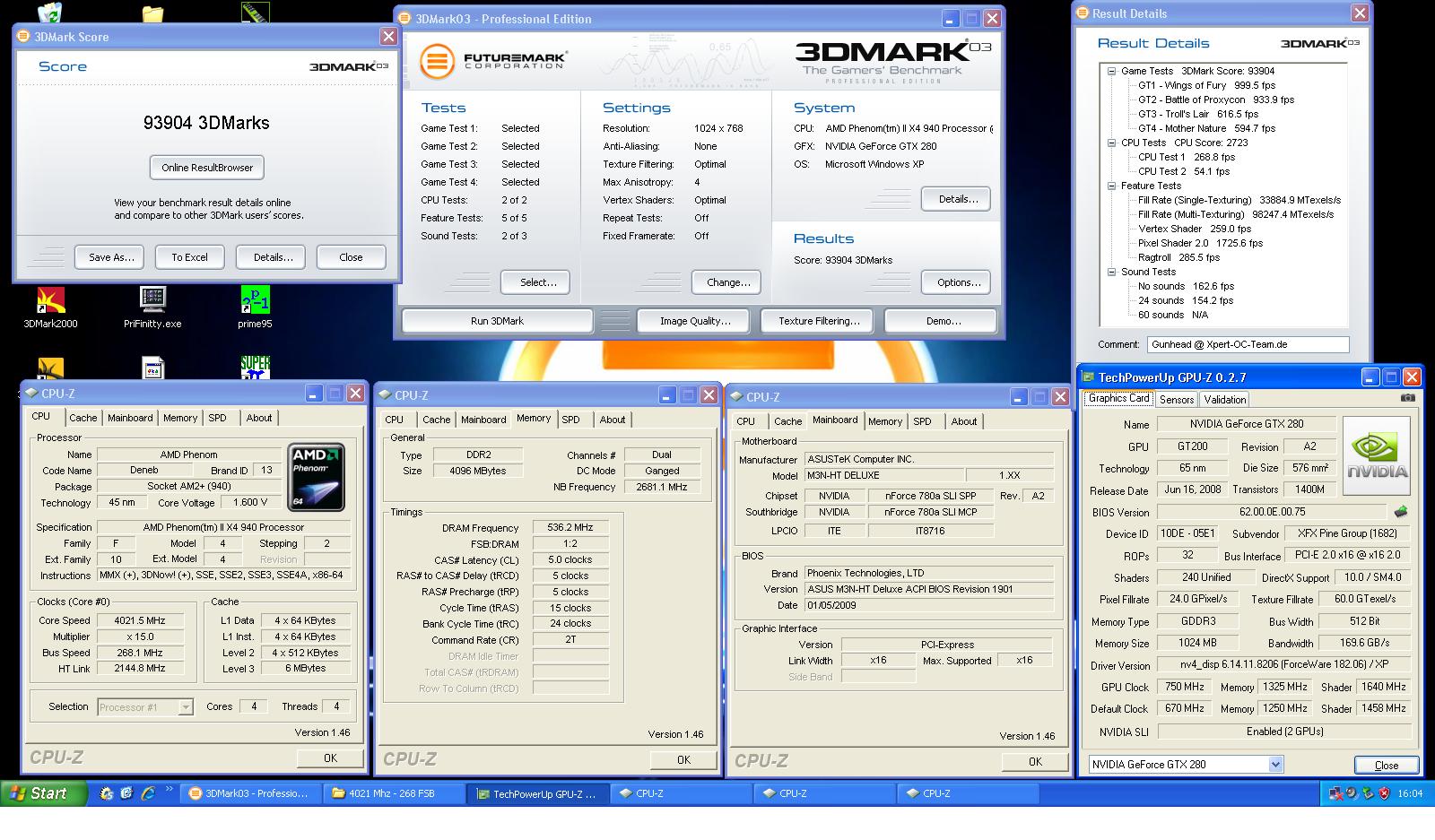Click the 3DMark03 window title bar icon
Image resolution: width=1435 pixels, height=840 pixels.
coord(404,18)
